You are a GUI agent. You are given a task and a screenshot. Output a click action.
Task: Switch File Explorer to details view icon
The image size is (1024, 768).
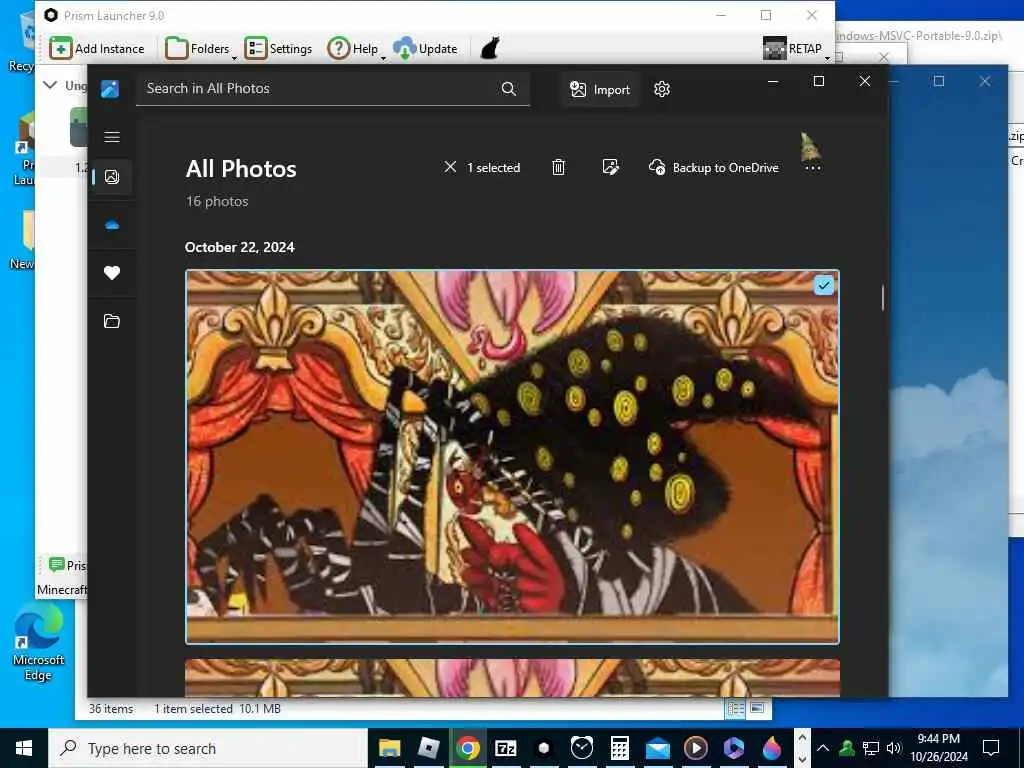pyautogui.click(x=736, y=709)
